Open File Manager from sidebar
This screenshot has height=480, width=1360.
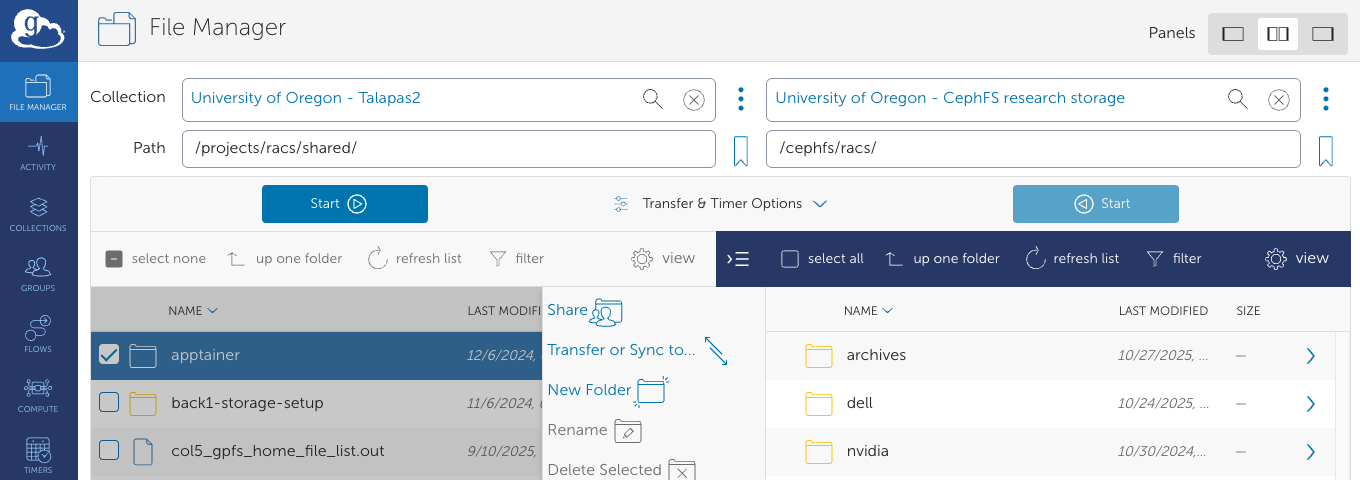point(38,92)
